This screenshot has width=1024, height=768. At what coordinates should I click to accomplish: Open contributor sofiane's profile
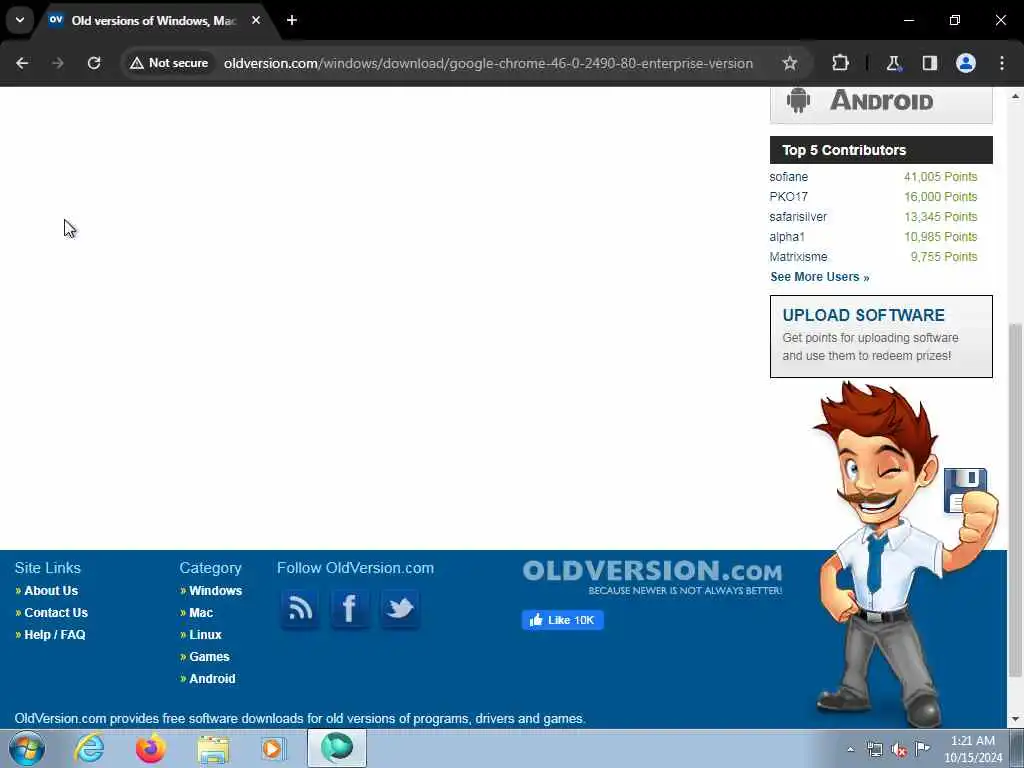tap(788, 177)
